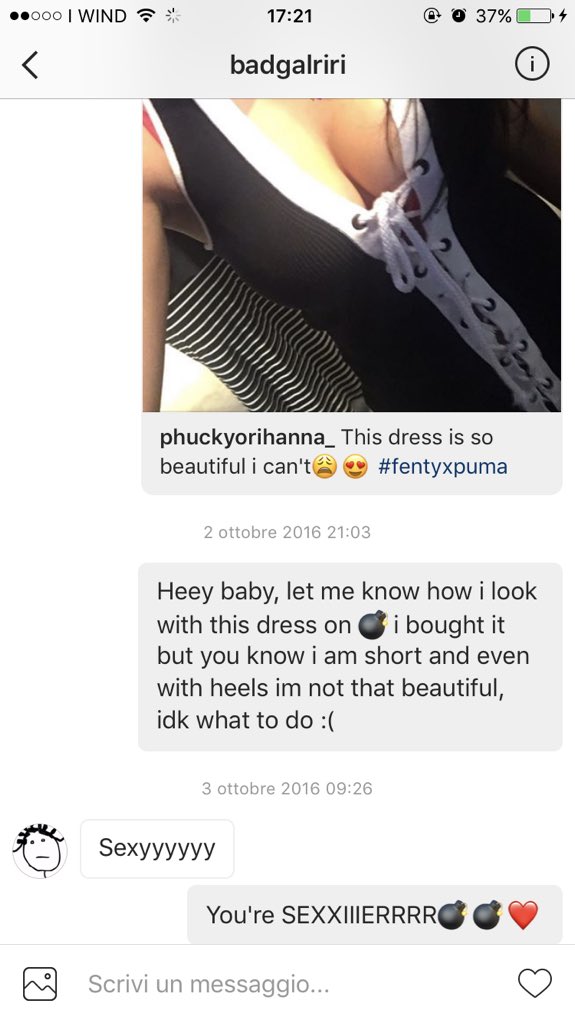Image resolution: width=575 pixels, height=1024 pixels.
Task: Open the sender's cartoon face avatar
Action: point(40,850)
